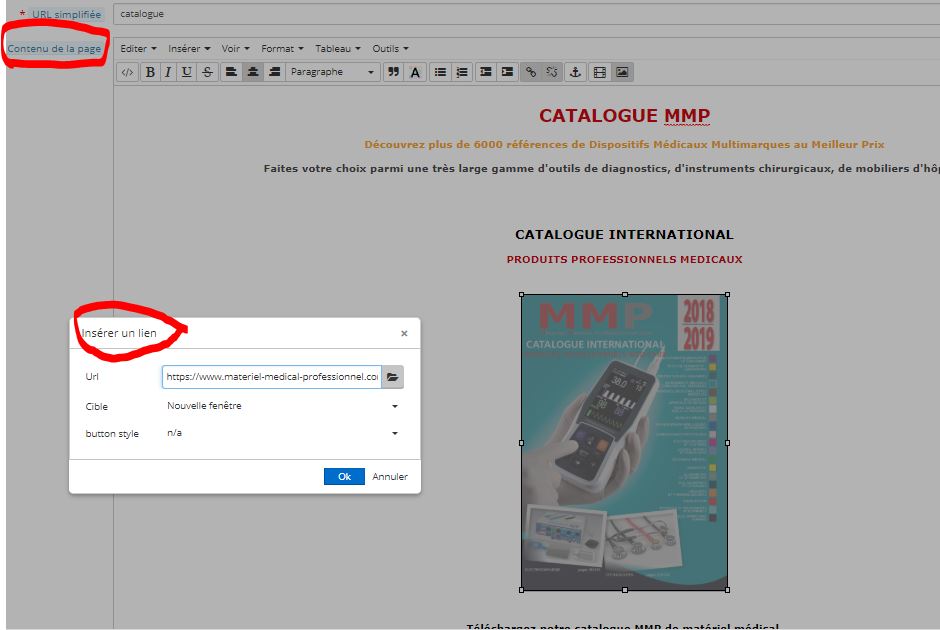Insert an anchor

(576, 73)
